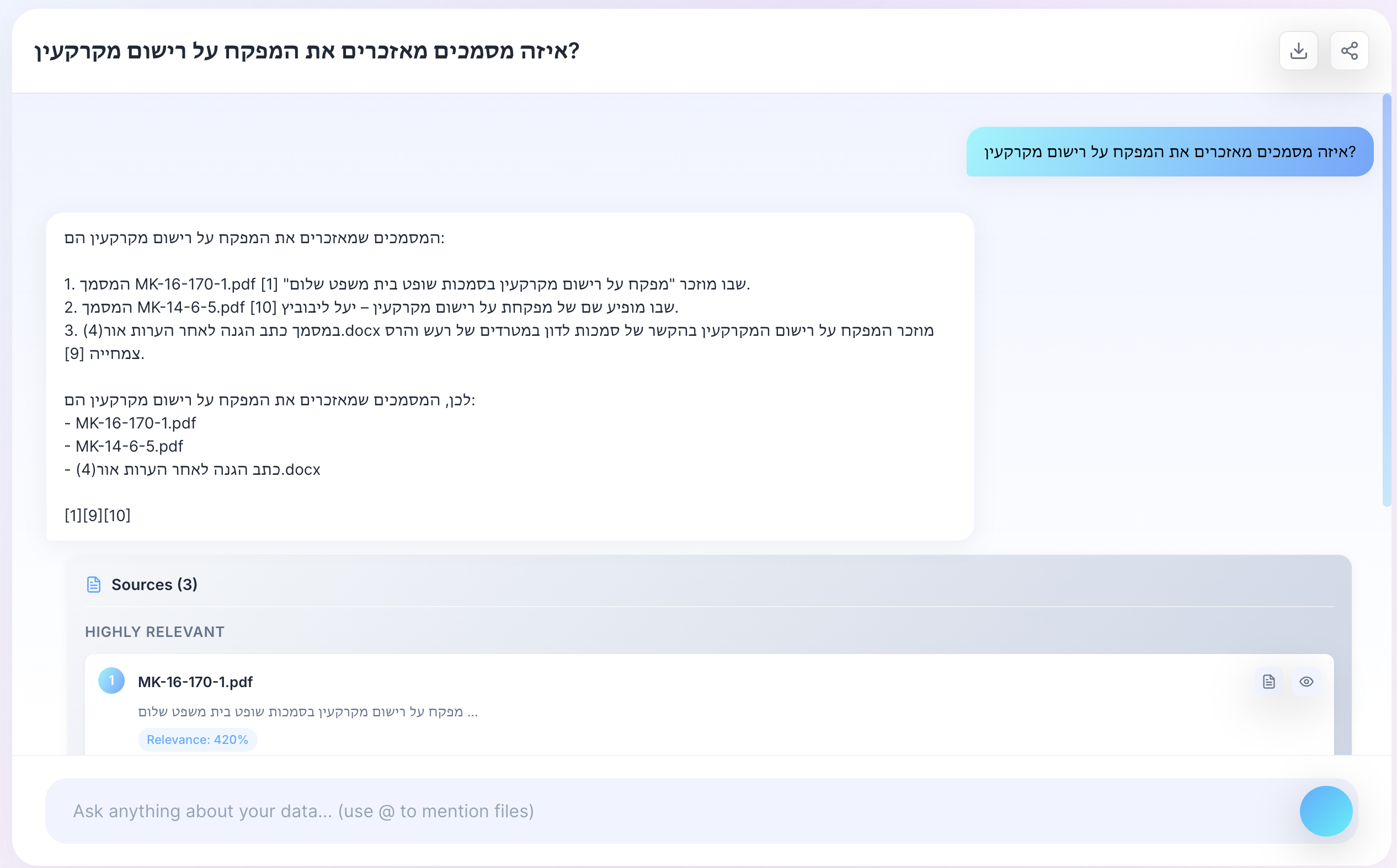1397x868 pixels.
Task: Click the [1][9][10] citation line
Action: coord(98,516)
